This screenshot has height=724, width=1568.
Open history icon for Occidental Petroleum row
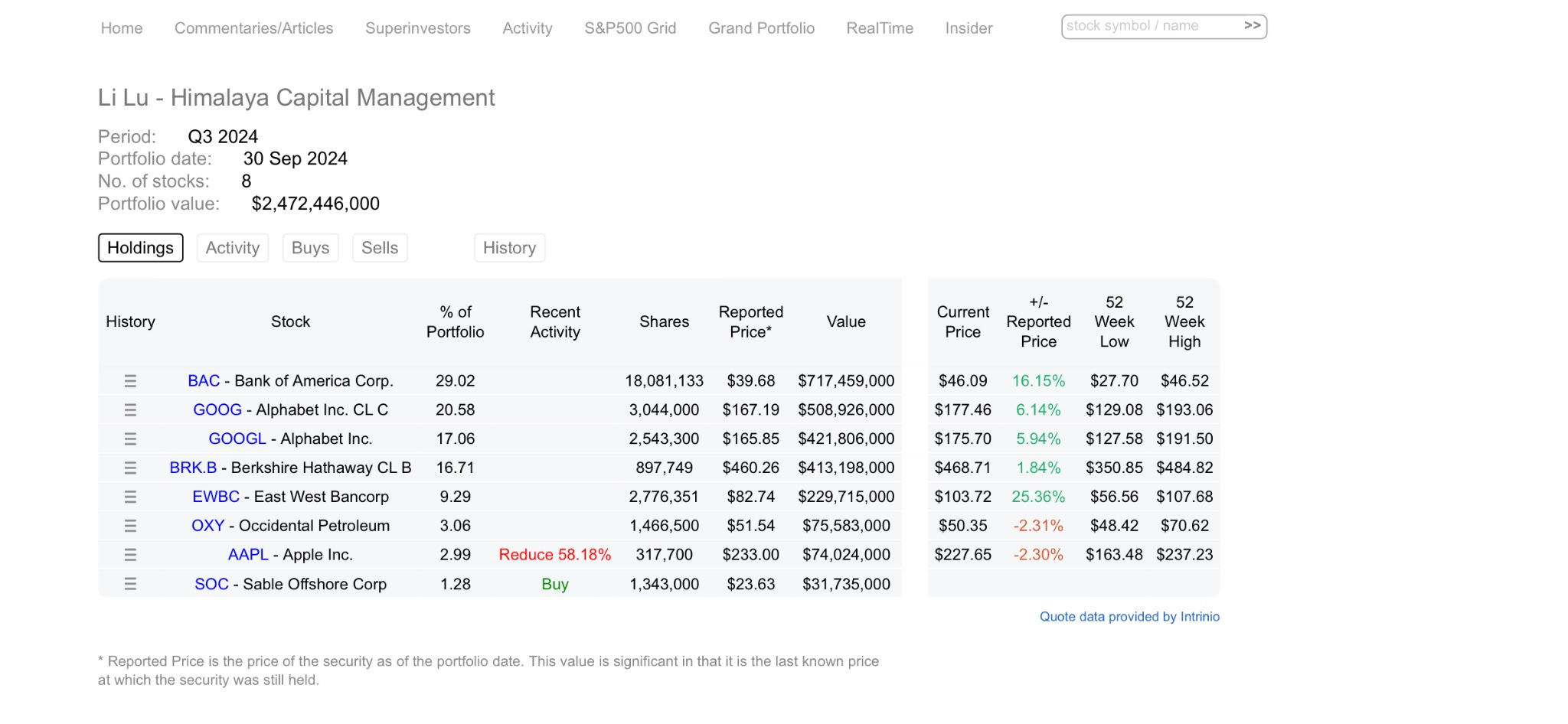(x=130, y=526)
